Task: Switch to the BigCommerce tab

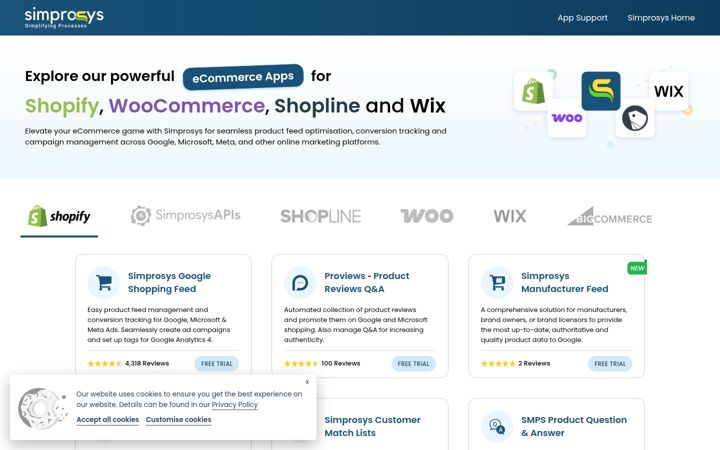Action: pos(610,216)
